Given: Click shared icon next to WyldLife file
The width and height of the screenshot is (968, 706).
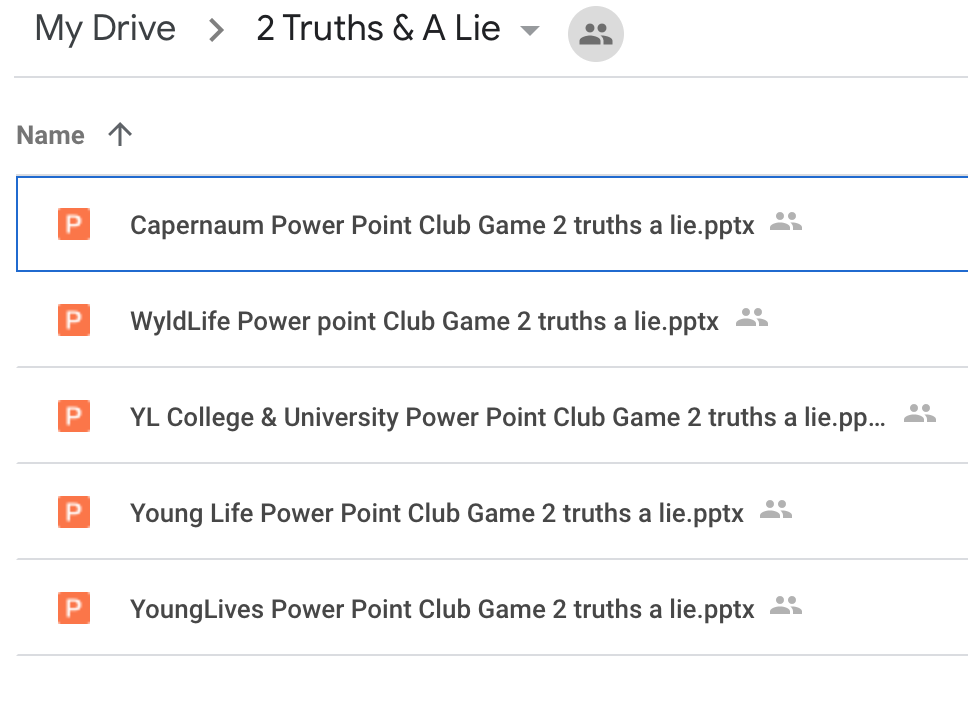Looking at the screenshot, I should click(x=752, y=318).
